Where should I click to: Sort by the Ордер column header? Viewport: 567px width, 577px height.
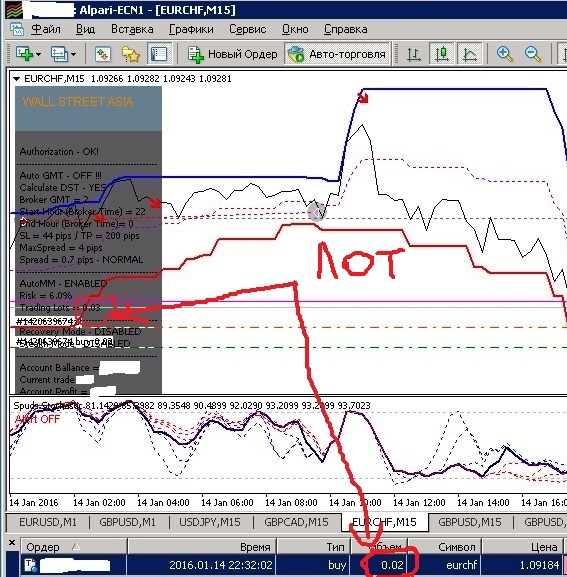click(x=74, y=547)
